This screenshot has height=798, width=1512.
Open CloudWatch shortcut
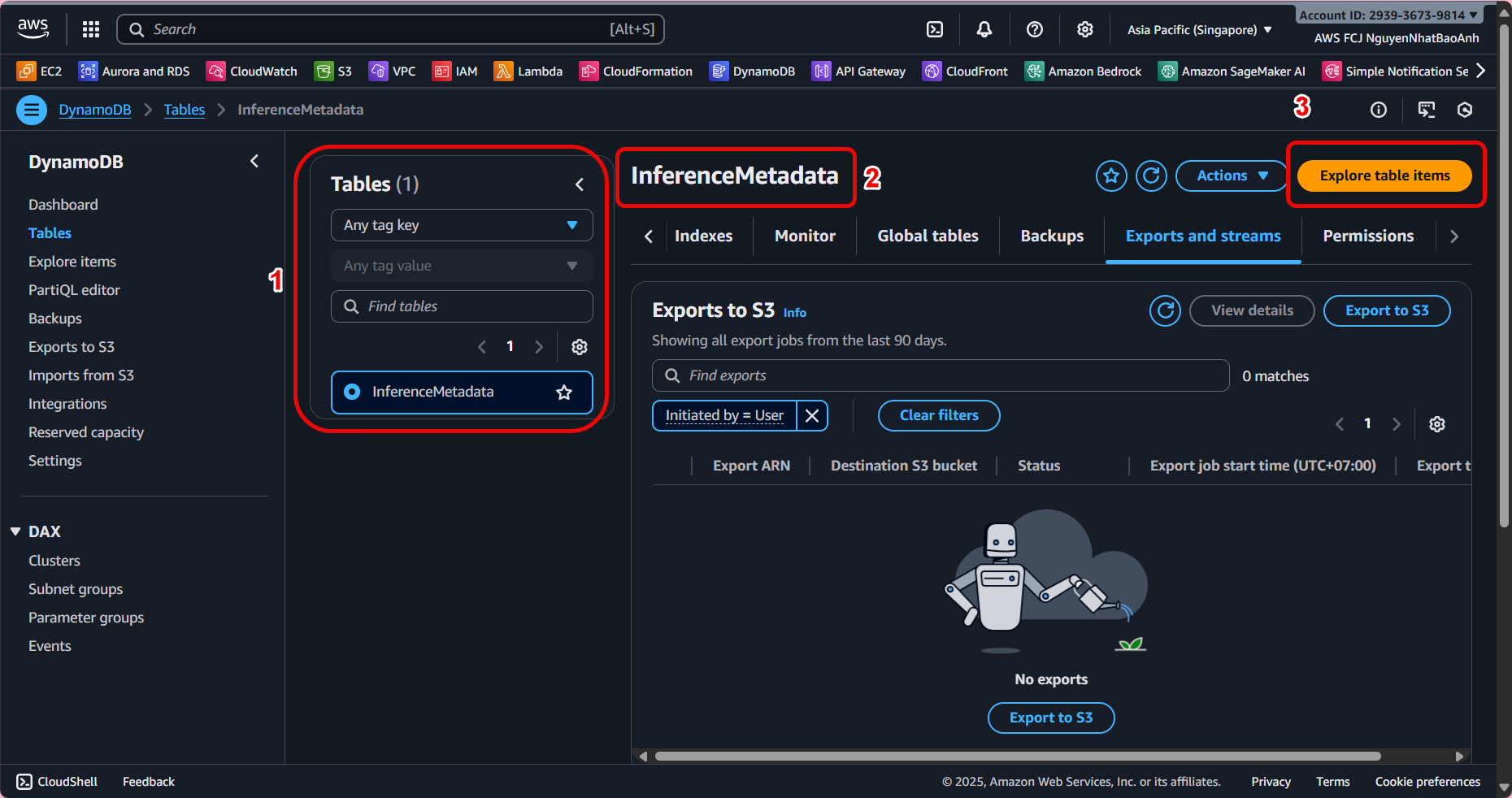point(252,72)
